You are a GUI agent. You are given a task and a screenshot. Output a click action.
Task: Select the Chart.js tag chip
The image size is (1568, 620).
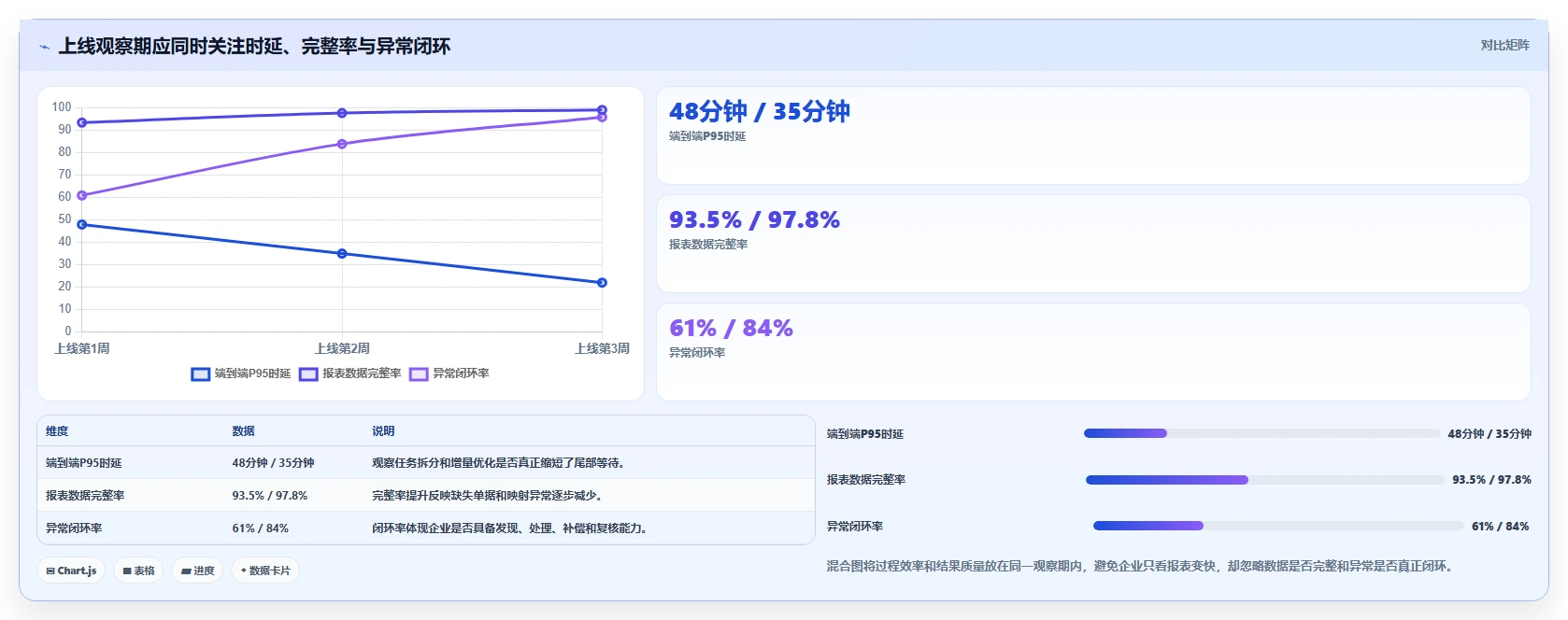tap(71, 571)
